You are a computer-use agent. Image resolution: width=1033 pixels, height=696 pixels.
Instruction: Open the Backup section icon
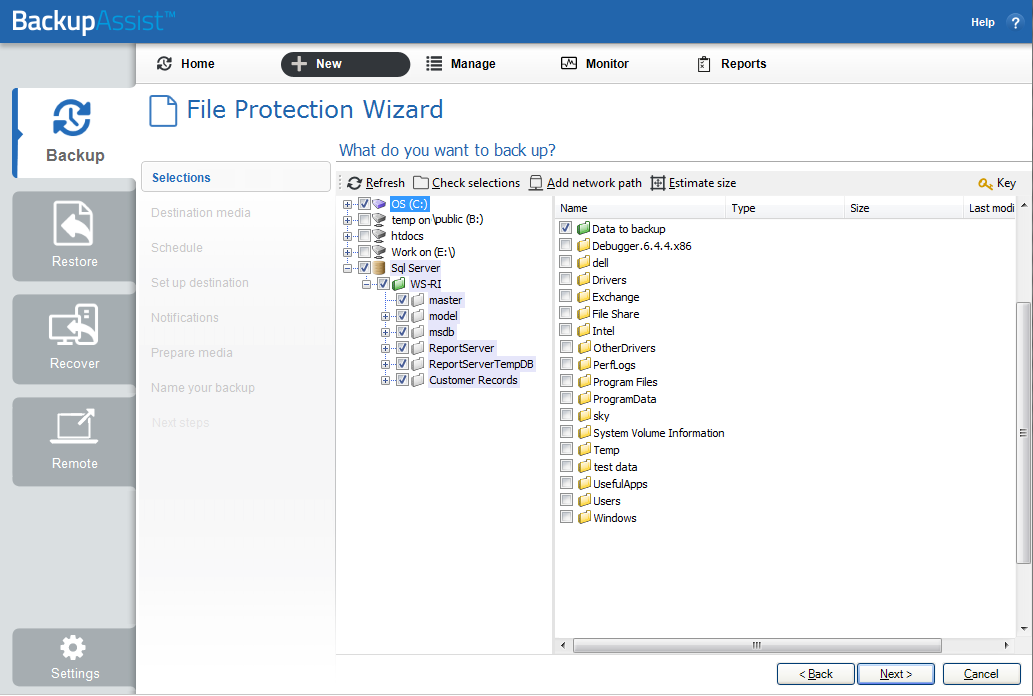tap(72, 118)
